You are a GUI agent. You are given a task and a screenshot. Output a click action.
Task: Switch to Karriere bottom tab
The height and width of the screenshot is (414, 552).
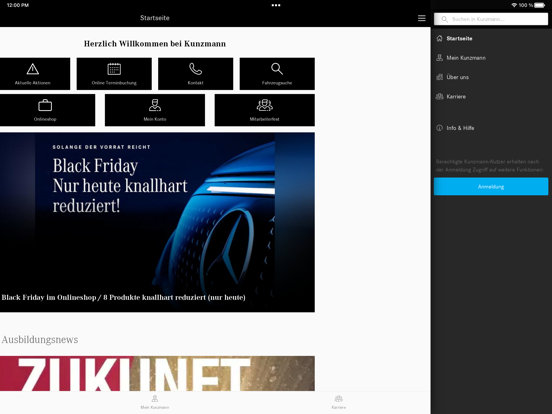click(339, 402)
